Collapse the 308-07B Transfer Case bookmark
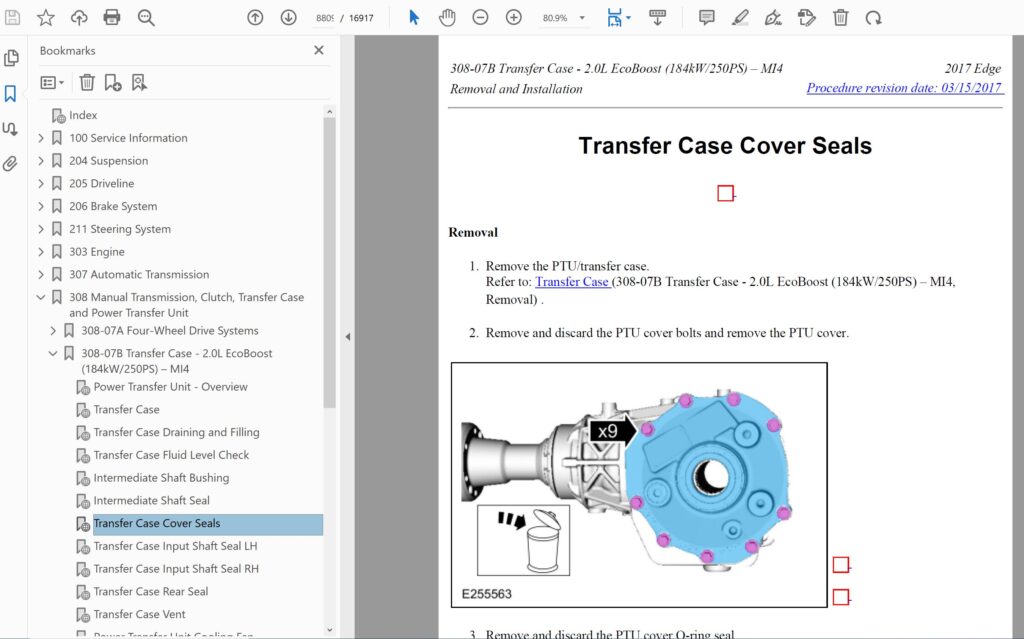1024x639 pixels. pos(54,353)
